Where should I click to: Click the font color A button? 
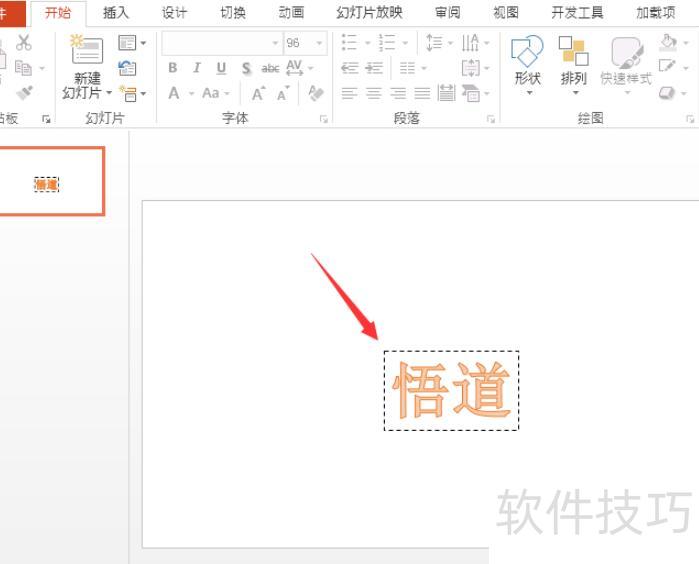point(174,93)
